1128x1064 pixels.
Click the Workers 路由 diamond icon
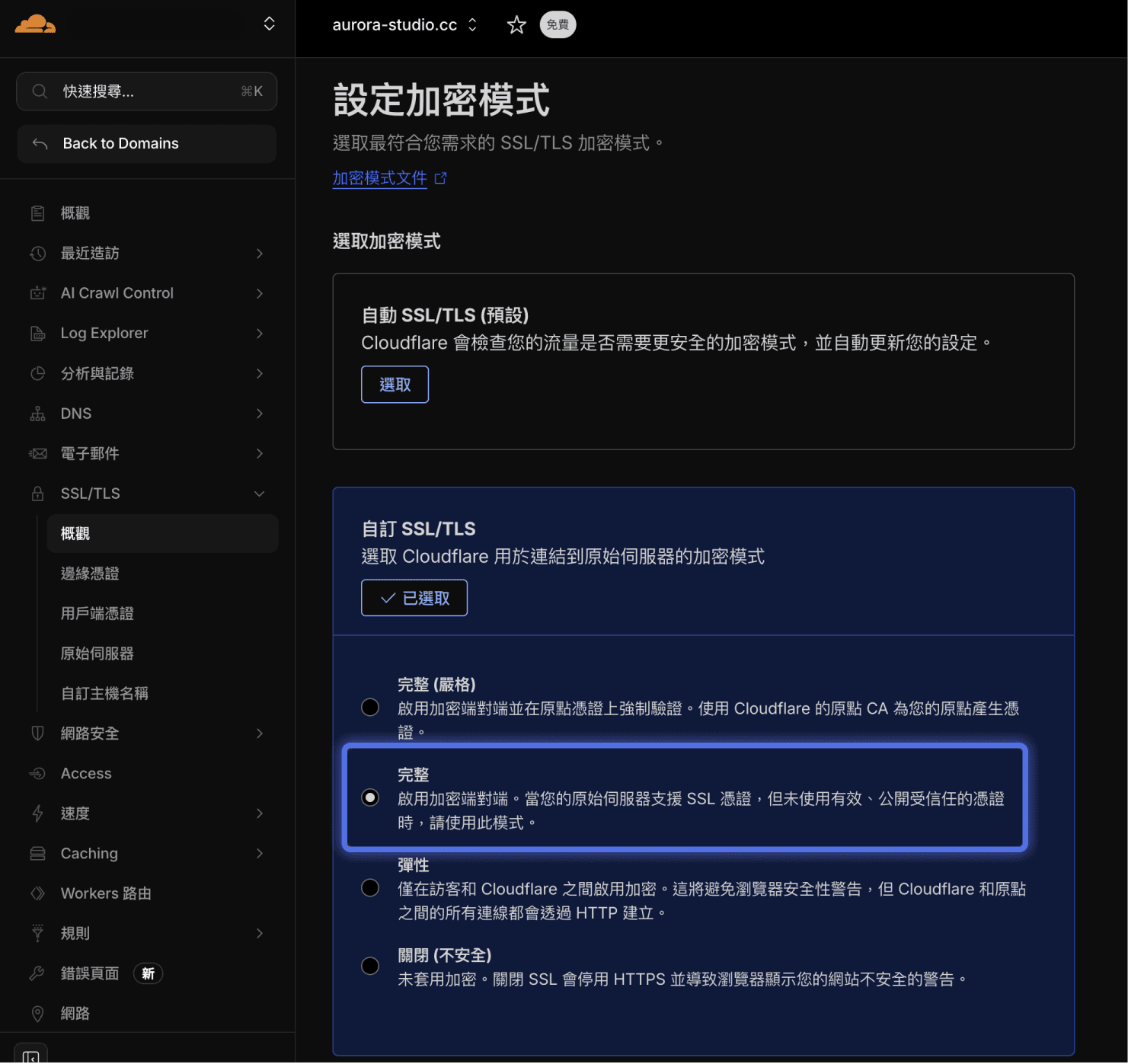(x=37, y=893)
